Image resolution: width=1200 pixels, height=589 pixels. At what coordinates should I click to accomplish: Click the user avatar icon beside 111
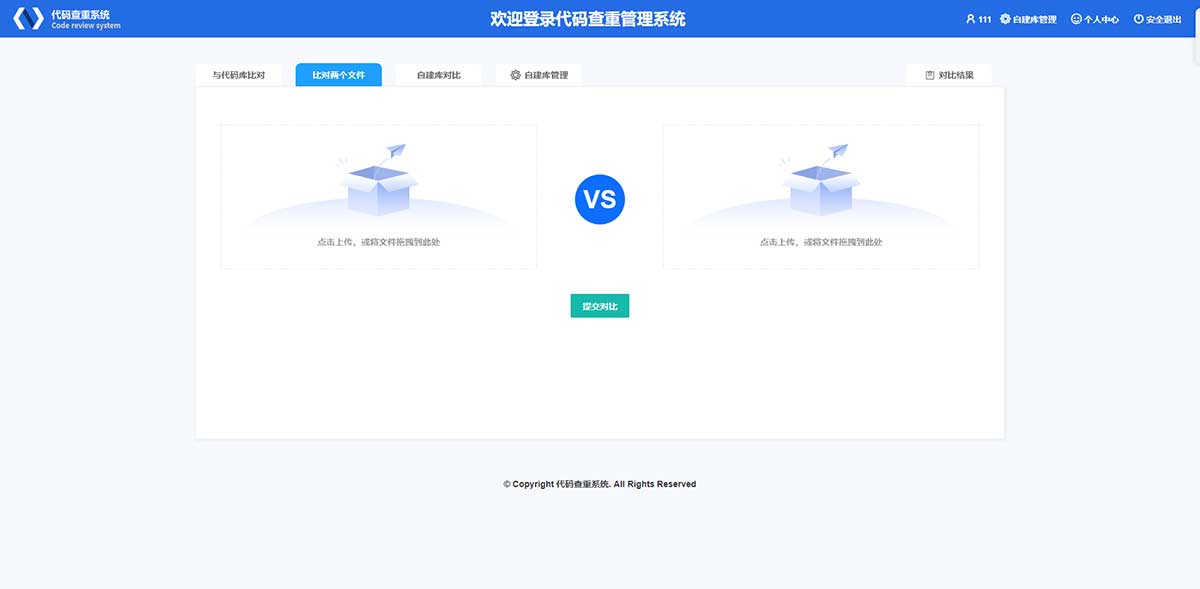pos(970,19)
